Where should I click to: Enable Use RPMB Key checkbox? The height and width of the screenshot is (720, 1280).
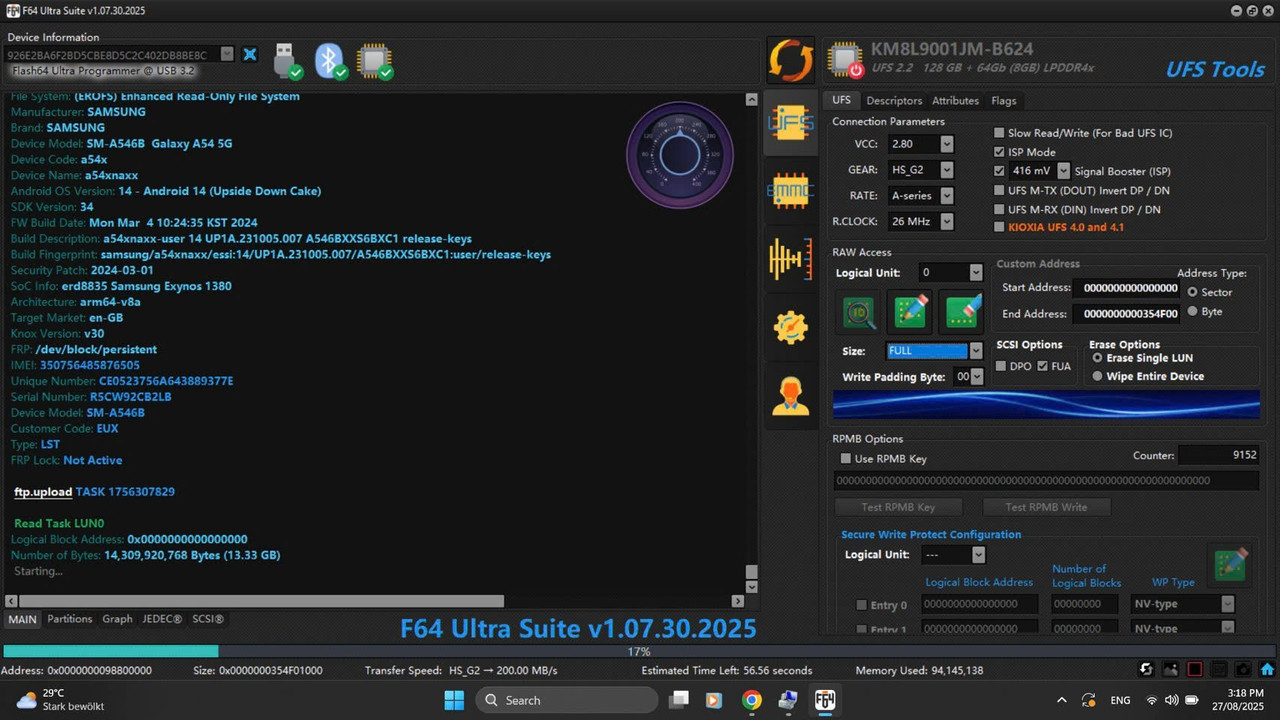[x=846, y=459]
